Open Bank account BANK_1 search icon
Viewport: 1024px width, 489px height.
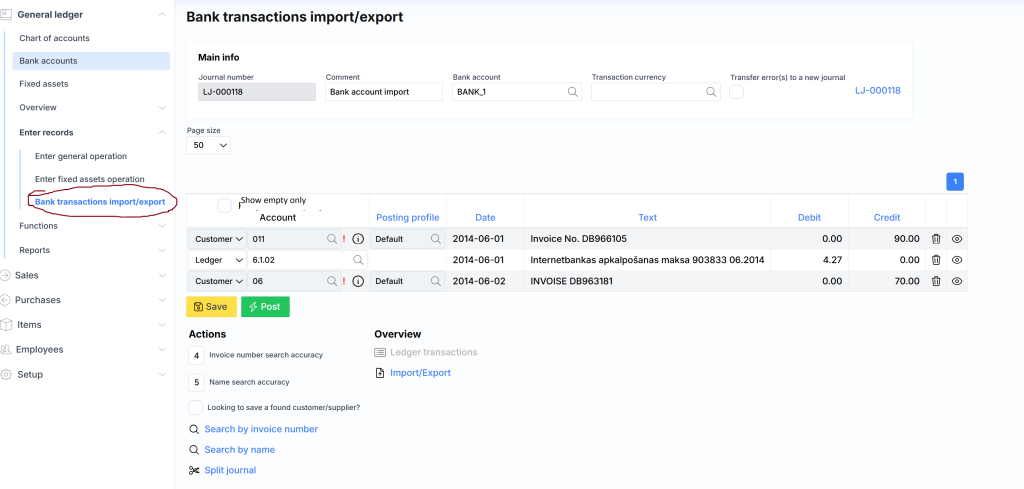pyautogui.click(x=573, y=92)
